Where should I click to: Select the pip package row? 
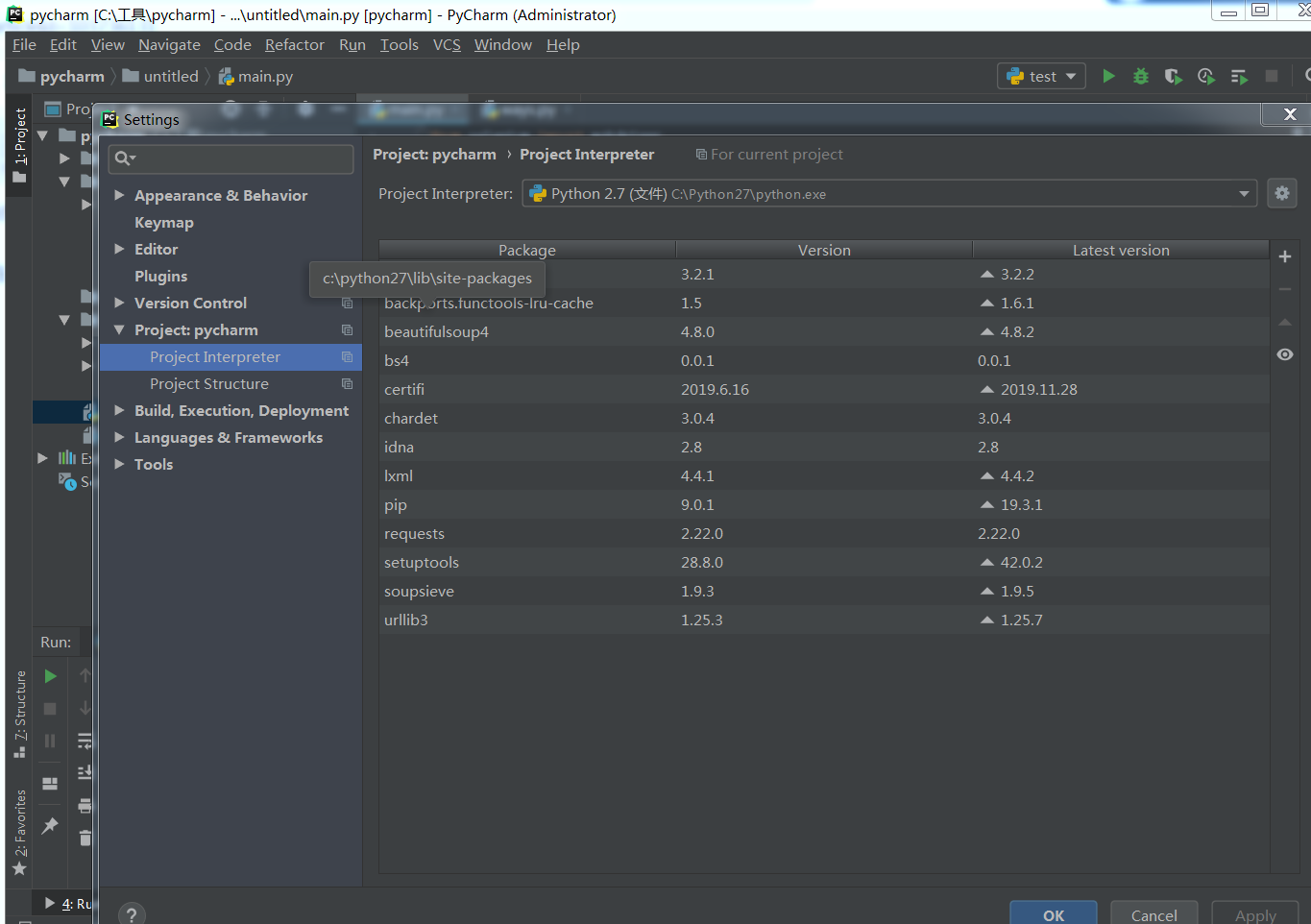coord(824,504)
